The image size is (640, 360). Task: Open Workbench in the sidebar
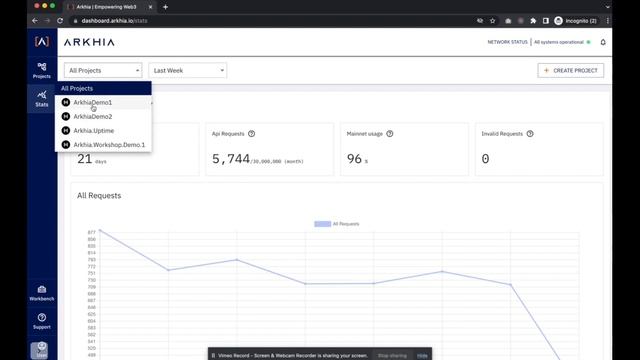[42, 293]
